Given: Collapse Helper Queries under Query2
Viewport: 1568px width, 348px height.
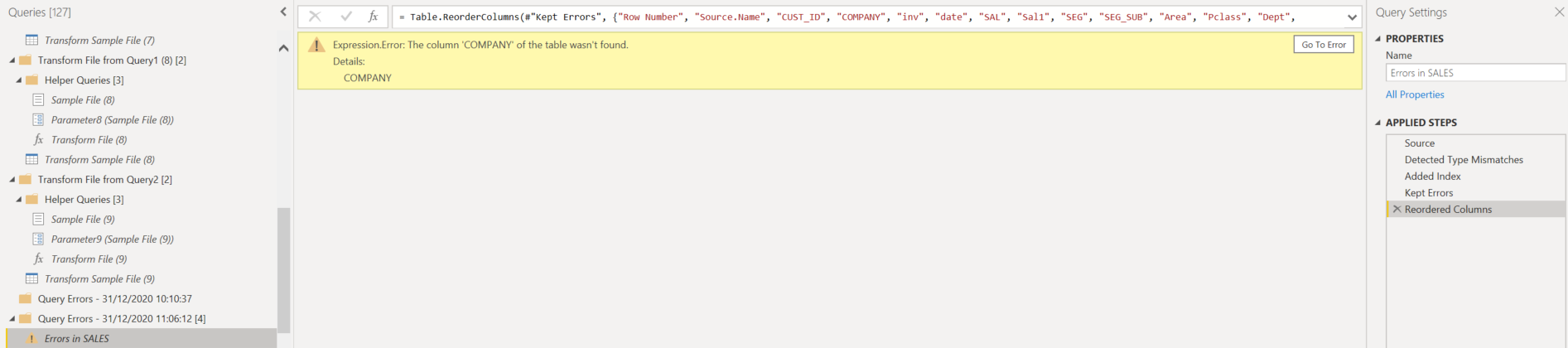Looking at the screenshot, I should point(19,200).
